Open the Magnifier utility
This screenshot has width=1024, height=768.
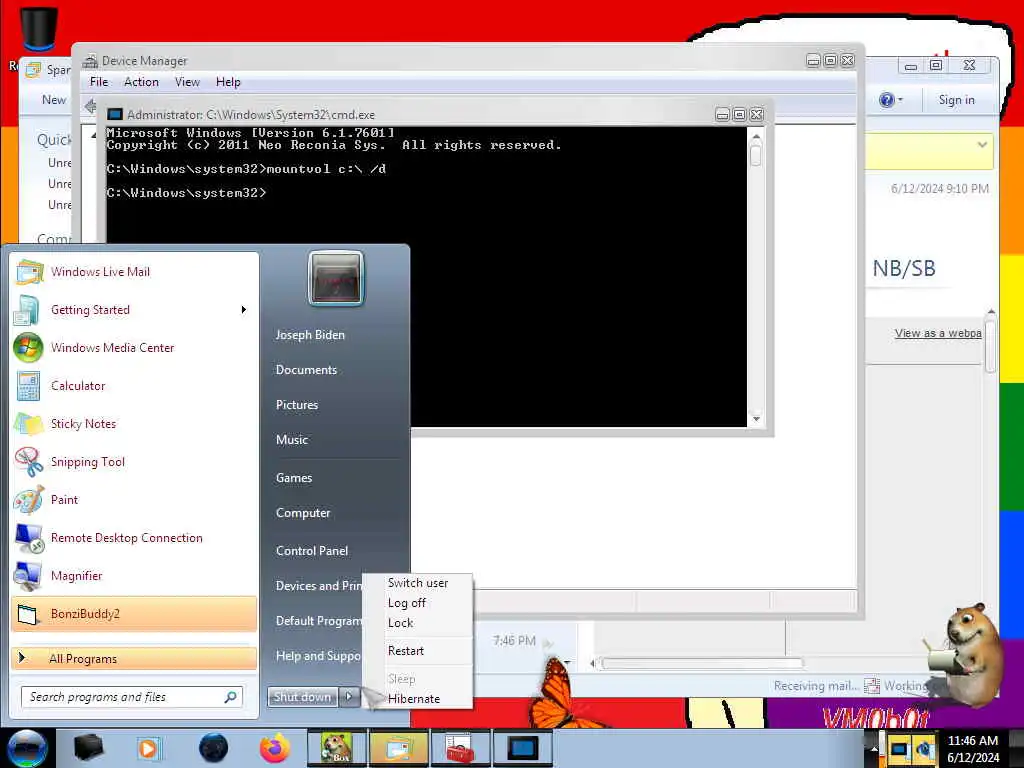[x=134, y=575]
